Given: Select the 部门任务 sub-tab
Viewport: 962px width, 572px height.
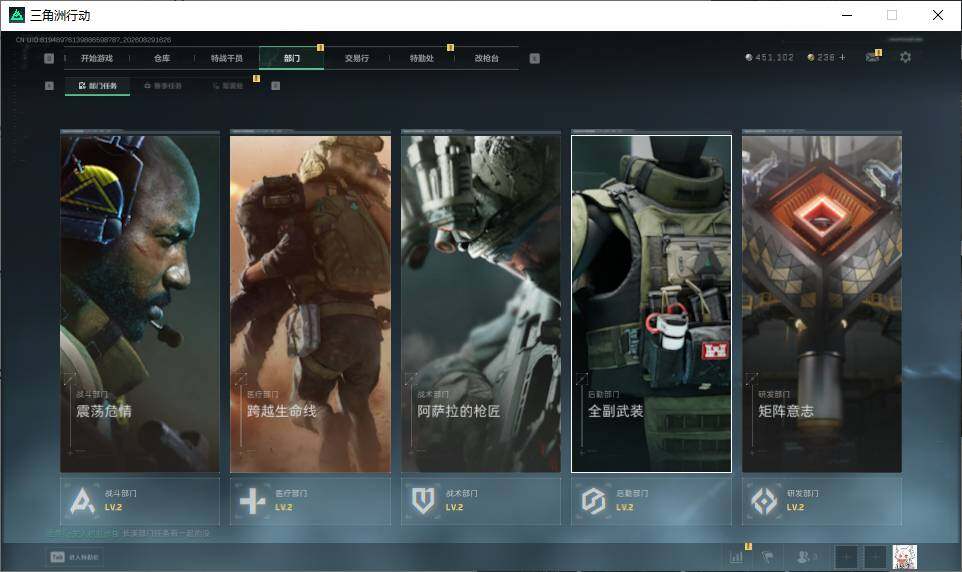Looking at the screenshot, I should 98,86.
